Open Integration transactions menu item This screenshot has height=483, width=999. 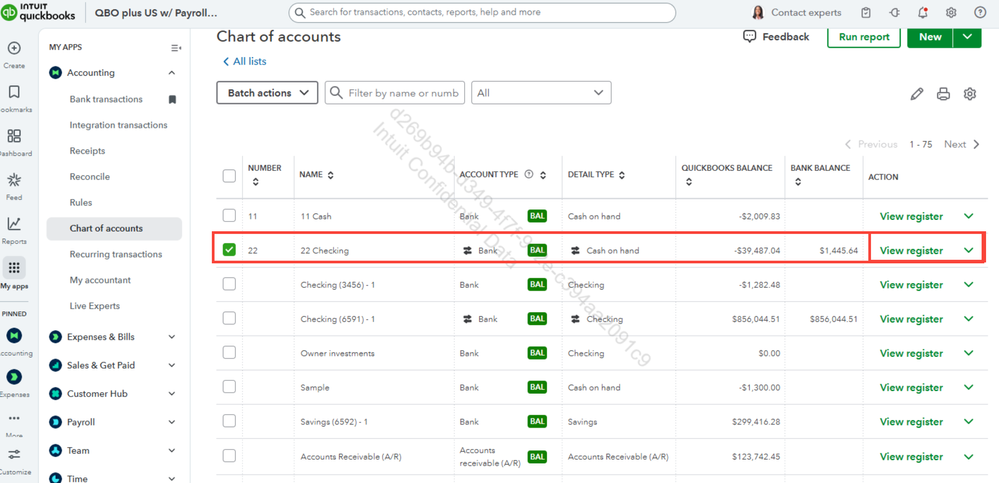119,125
